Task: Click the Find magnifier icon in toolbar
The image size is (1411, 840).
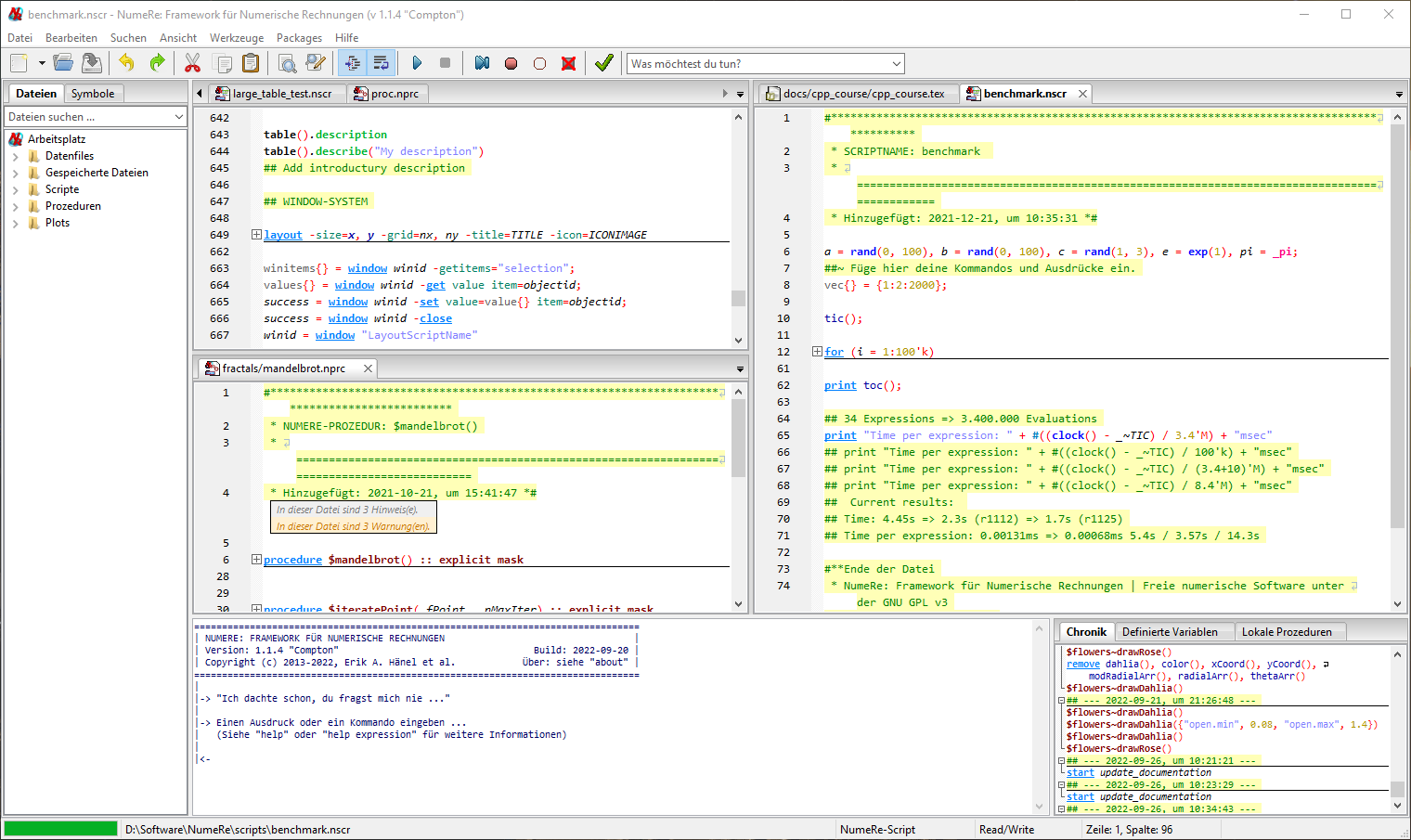Action: pyautogui.click(x=288, y=63)
